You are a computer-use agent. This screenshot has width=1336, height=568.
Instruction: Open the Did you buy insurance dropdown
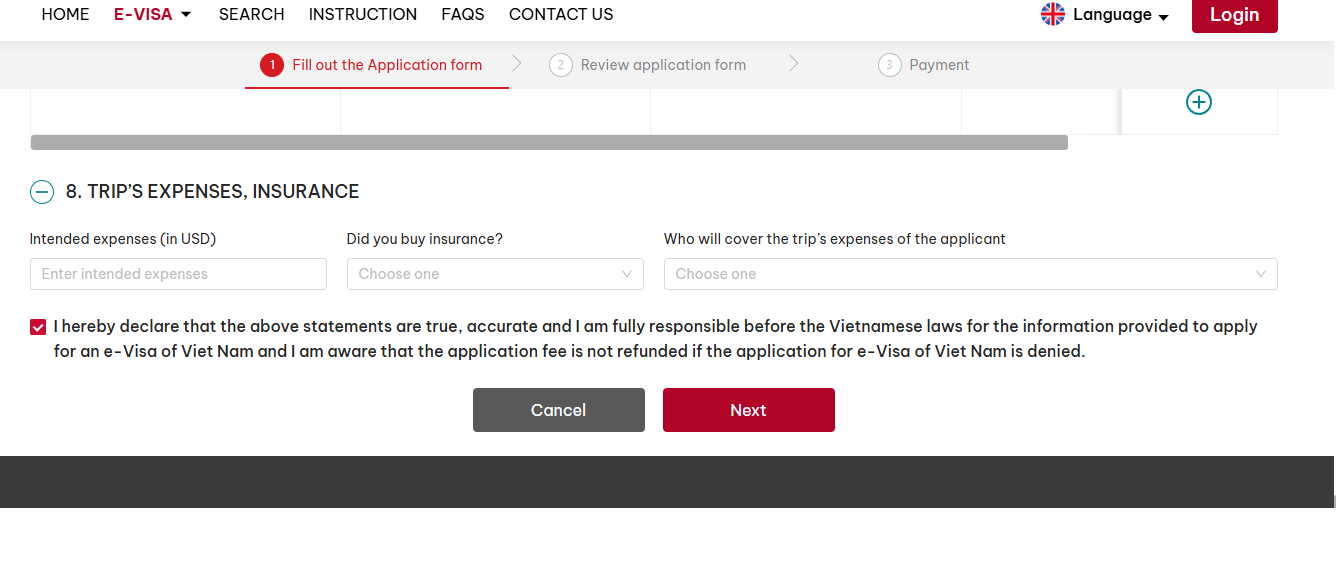click(x=495, y=274)
